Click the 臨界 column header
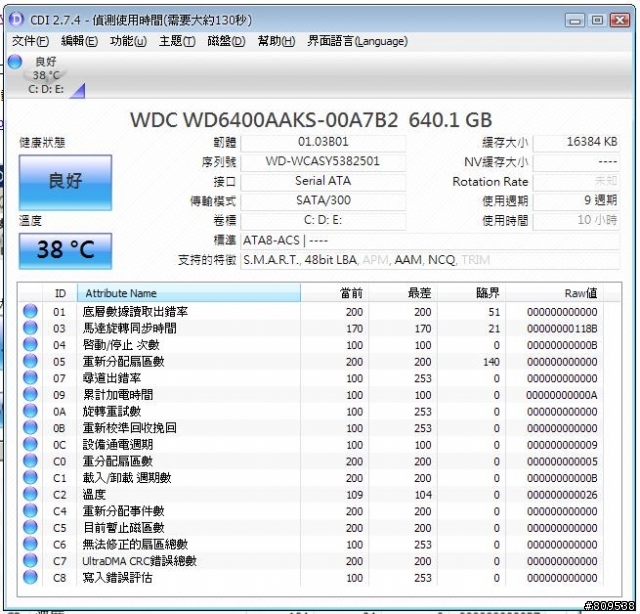The width and height of the screenshot is (640, 614). (471, 293)
